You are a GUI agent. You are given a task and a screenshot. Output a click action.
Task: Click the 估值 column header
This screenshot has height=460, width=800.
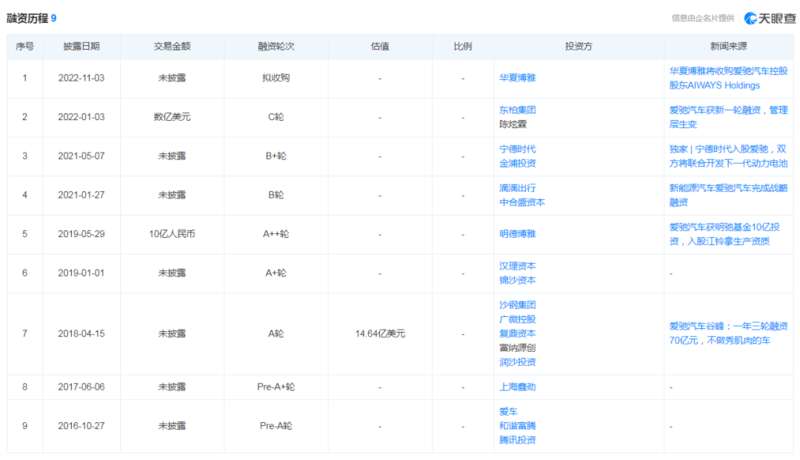point(380,46)
